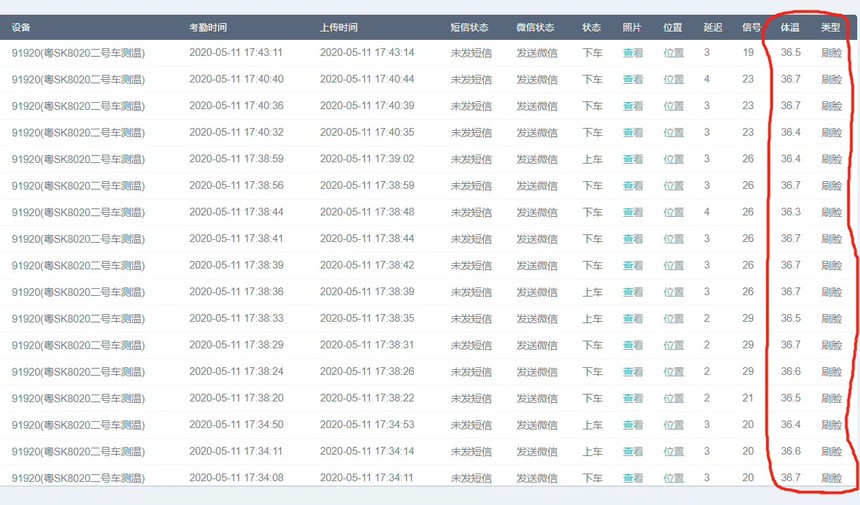The height and width of the screenshot is (505, 860).
Task: Open 位置 for the 17:40:32 attendance row
Action: click(673, 133)
